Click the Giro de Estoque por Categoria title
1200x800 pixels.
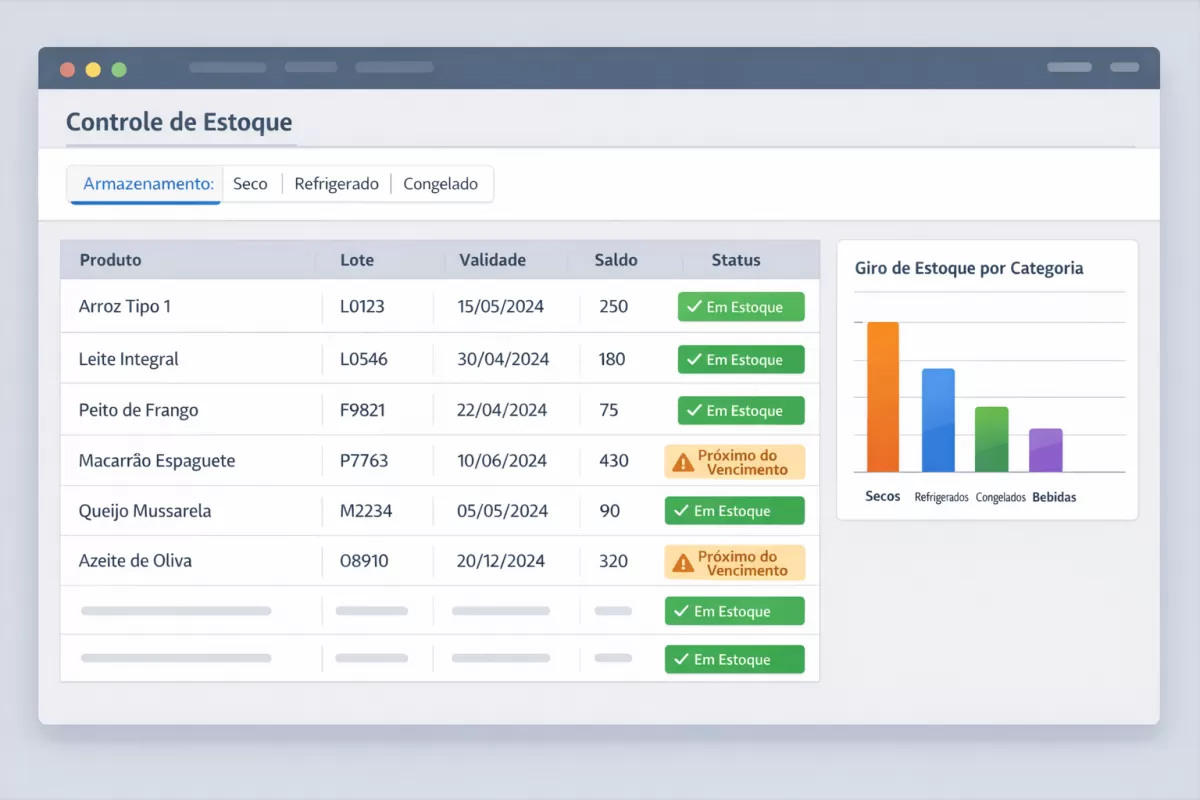[969, 268]
